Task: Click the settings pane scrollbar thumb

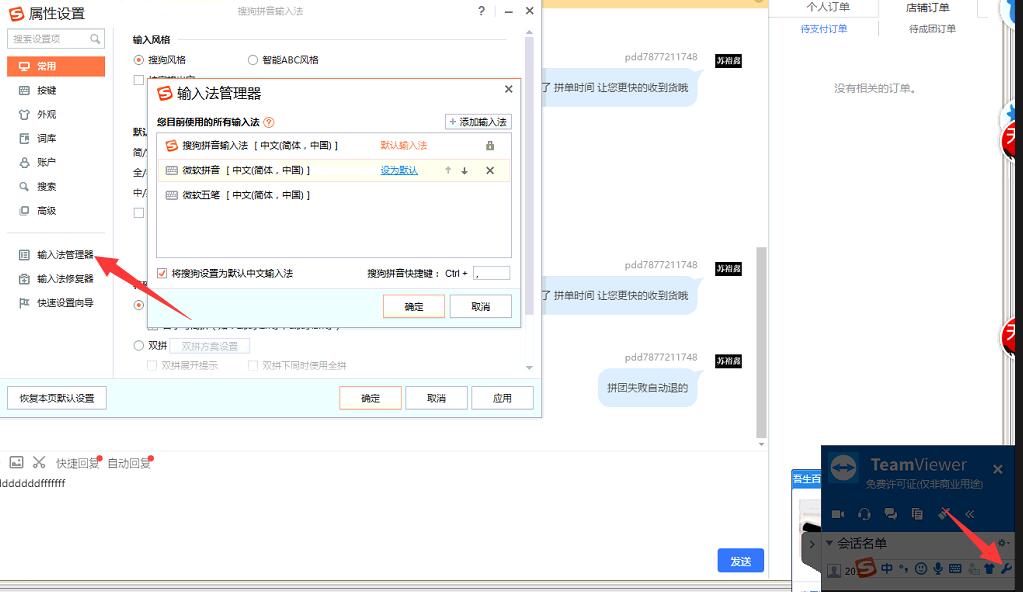Action: (x=529, y=176)
